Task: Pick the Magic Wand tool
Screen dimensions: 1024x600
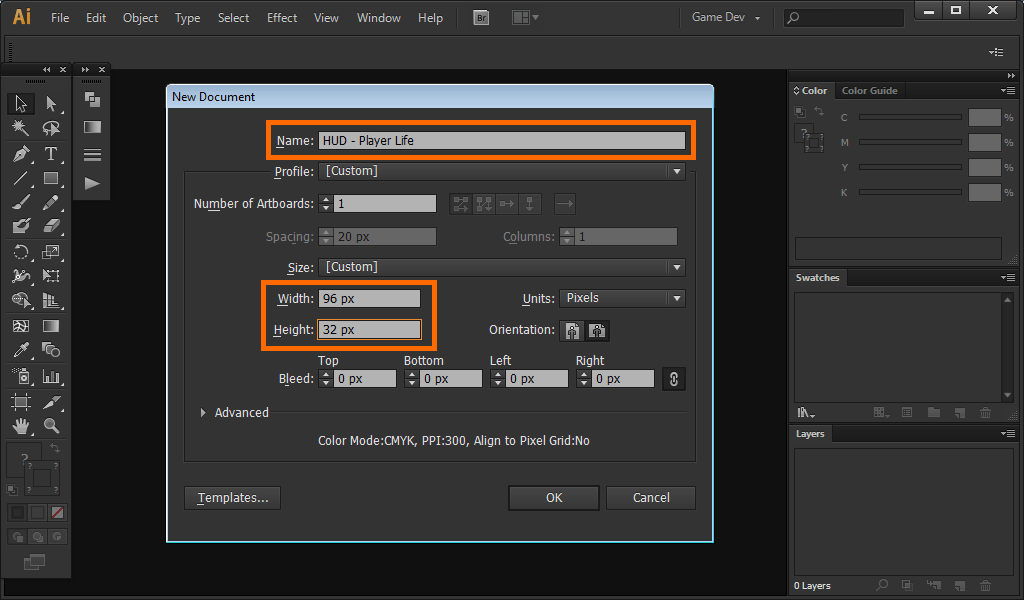Action: click(21, 129)
